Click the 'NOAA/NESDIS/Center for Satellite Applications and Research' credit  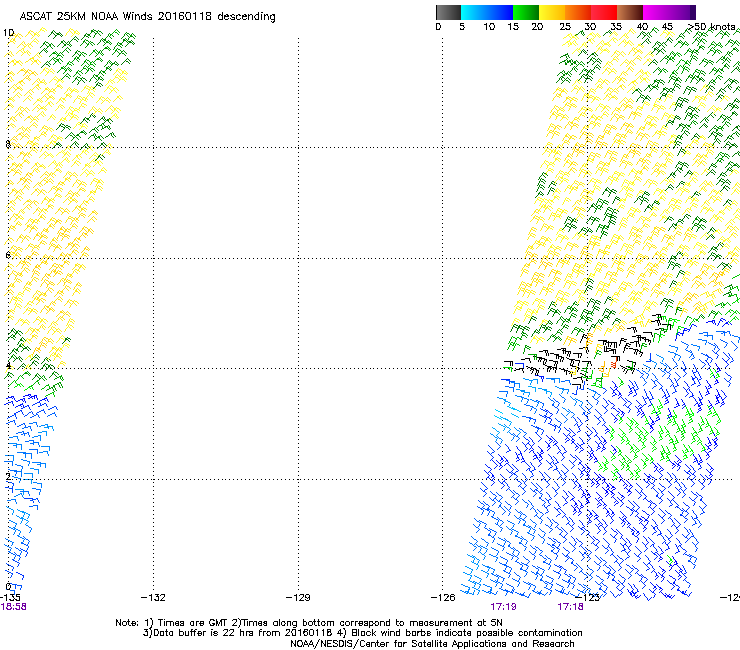(x=432, y=644)
